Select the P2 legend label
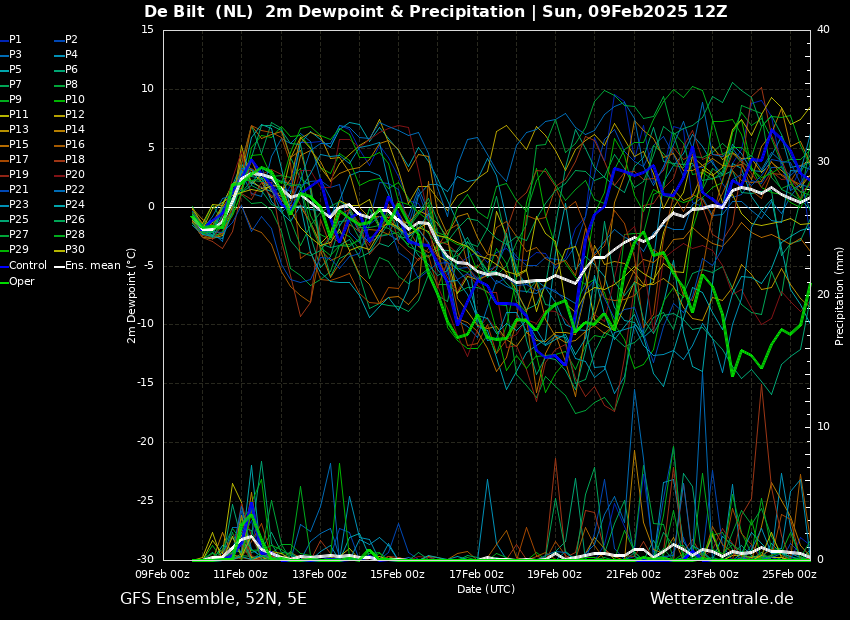Viewport: 850px width, 620px height. [x=67, y=40]
